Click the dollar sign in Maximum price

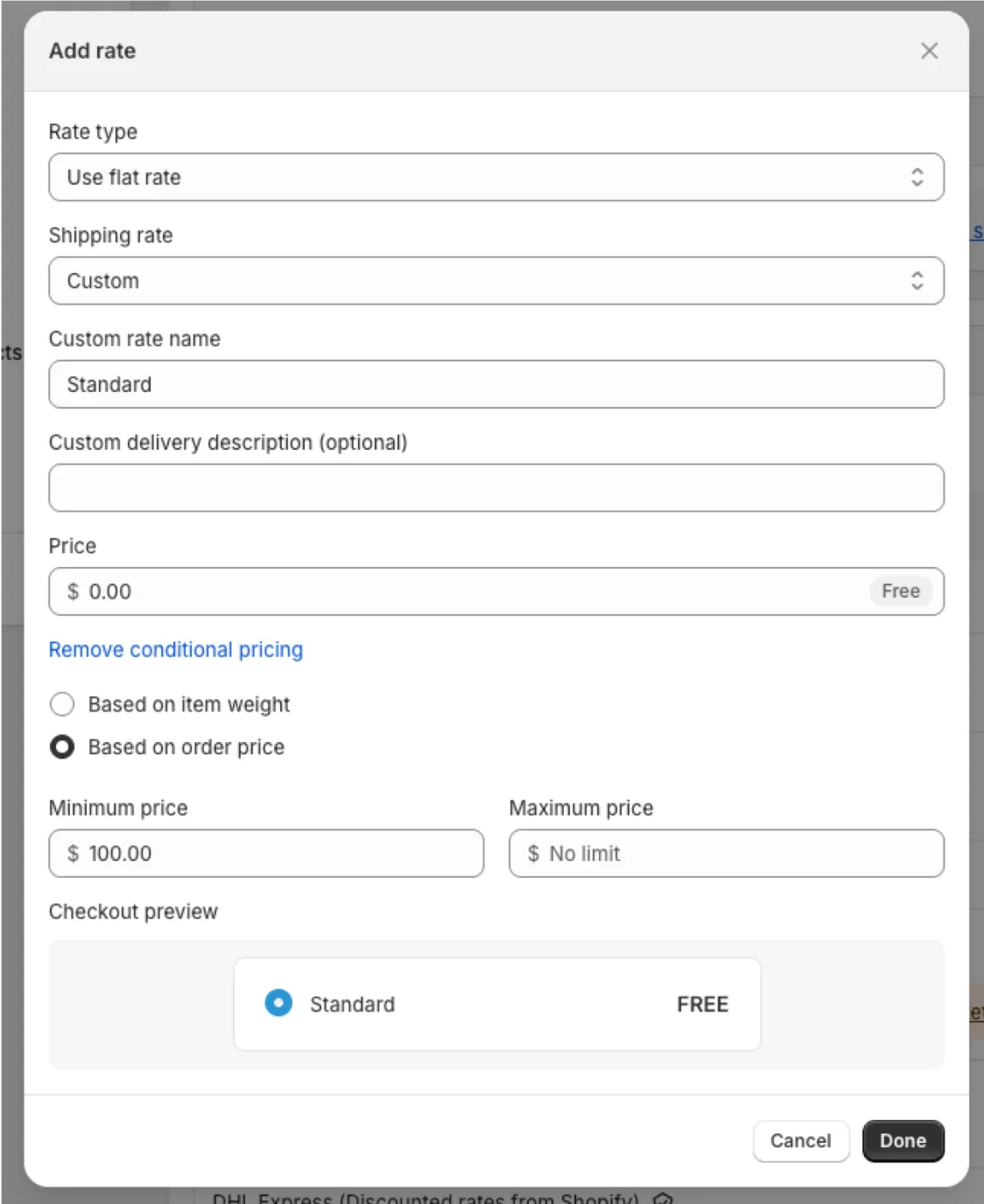[533, 853]
